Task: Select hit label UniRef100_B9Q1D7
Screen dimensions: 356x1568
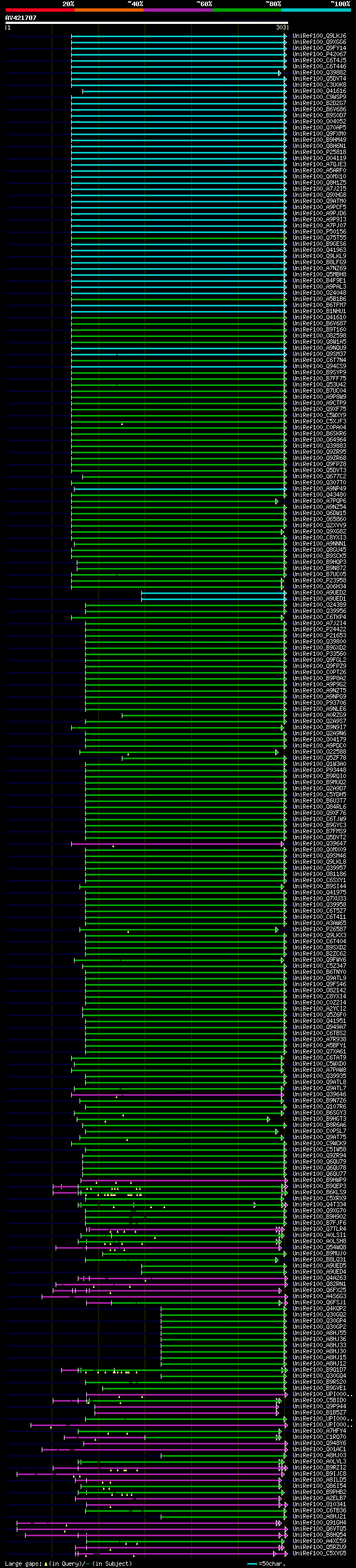Action: 319,1369
